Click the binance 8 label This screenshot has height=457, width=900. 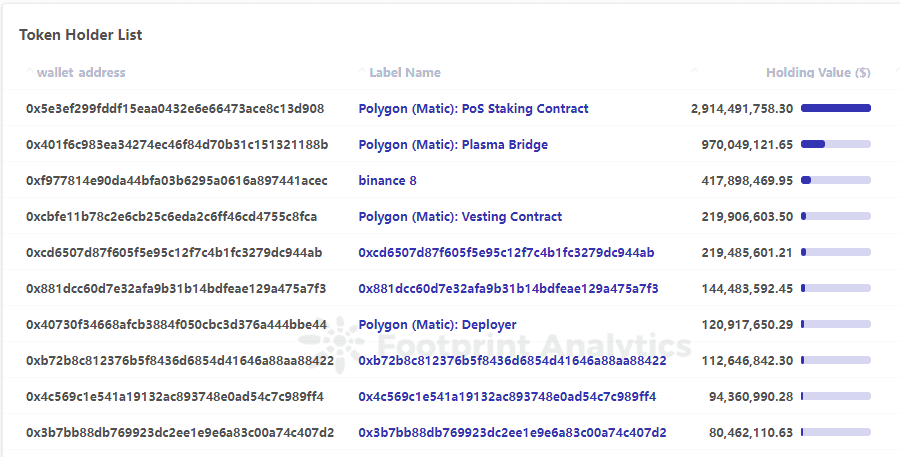click(387, 181)
